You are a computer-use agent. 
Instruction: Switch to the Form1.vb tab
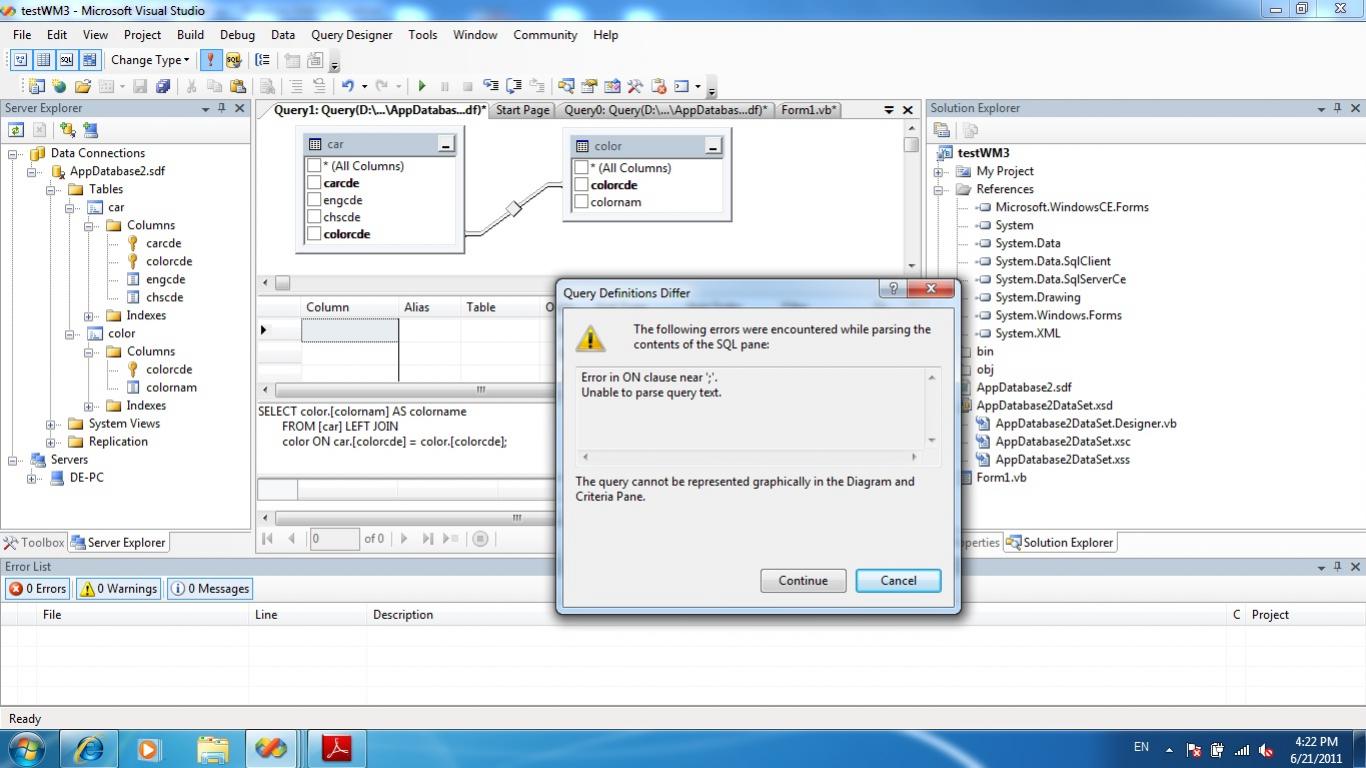coord(808,110)
